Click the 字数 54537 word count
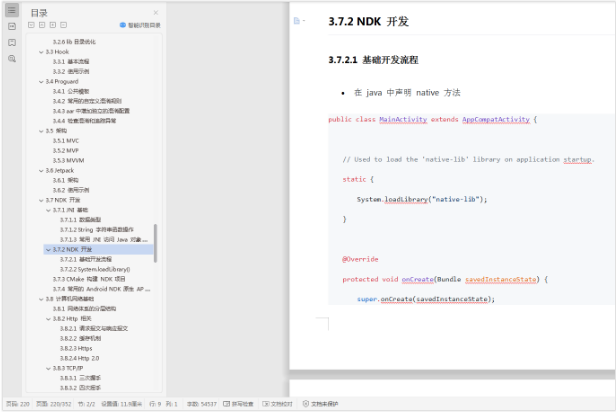Image resolution: width=616 pixels, height=412 pixels. coord(202,404)
